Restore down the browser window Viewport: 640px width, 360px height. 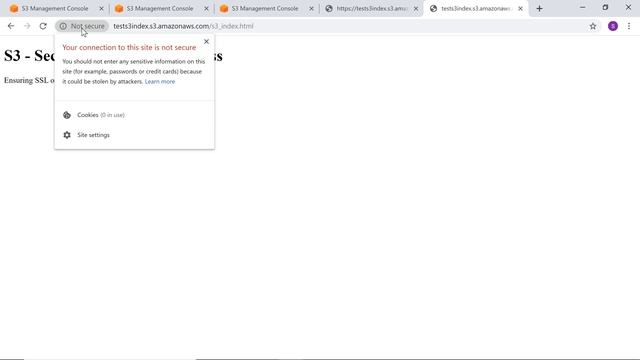pos(605,7)
